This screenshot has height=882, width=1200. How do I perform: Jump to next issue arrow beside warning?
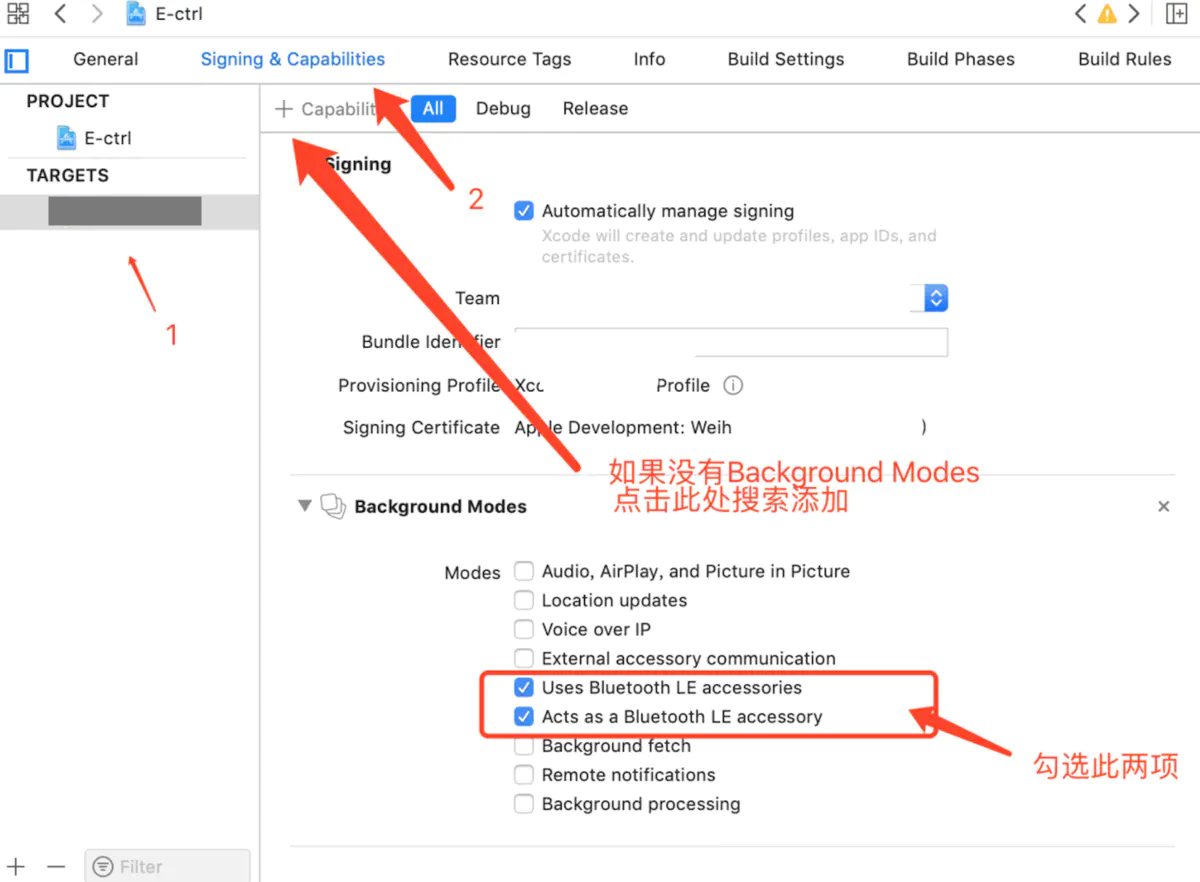[x=1134, y=14]
